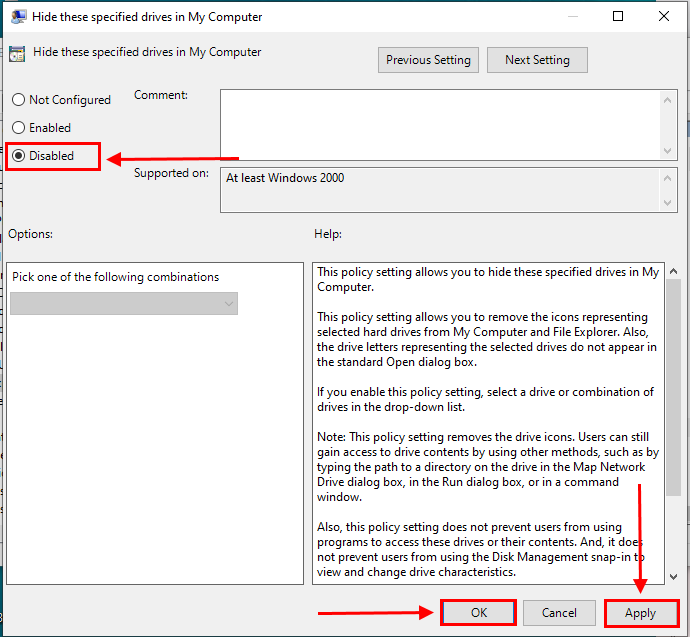The width and height of the screenshot is (690, 637).
Task: Click the 'Options:' label
Action: point(30,234)
